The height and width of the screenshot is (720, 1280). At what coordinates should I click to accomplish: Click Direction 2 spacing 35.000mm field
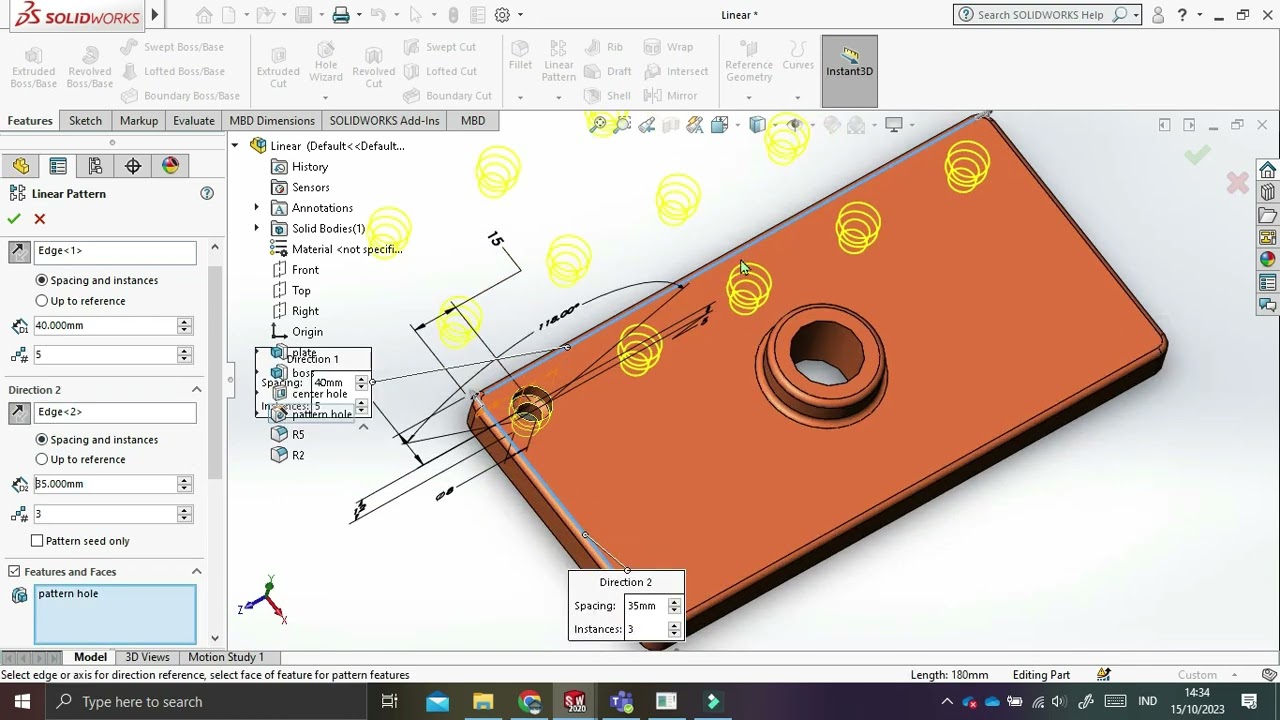point(105,484)
